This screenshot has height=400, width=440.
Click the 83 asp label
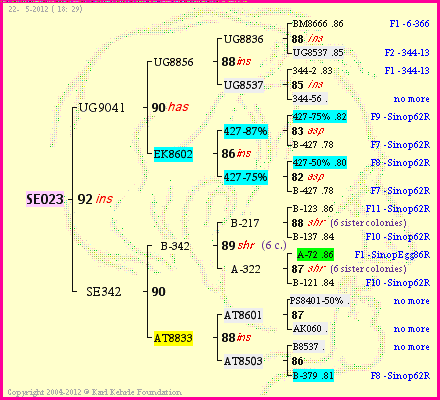point(308,131)
